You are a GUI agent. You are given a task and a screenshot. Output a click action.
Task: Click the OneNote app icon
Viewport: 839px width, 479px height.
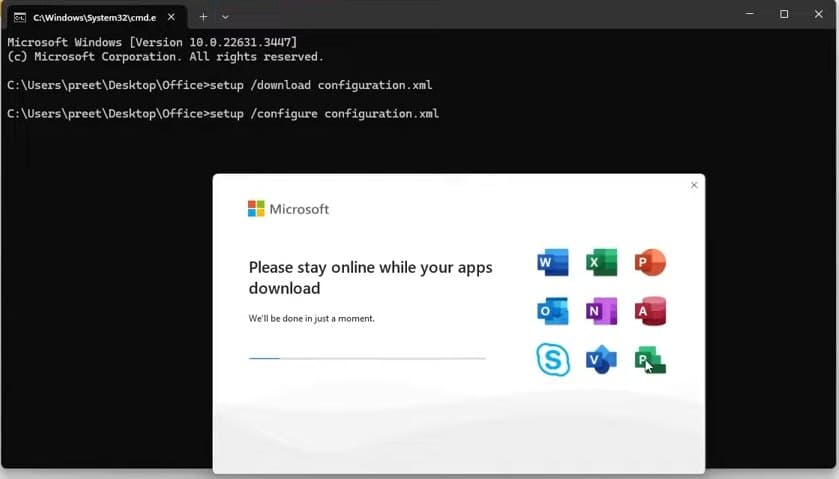coord(601,311)
